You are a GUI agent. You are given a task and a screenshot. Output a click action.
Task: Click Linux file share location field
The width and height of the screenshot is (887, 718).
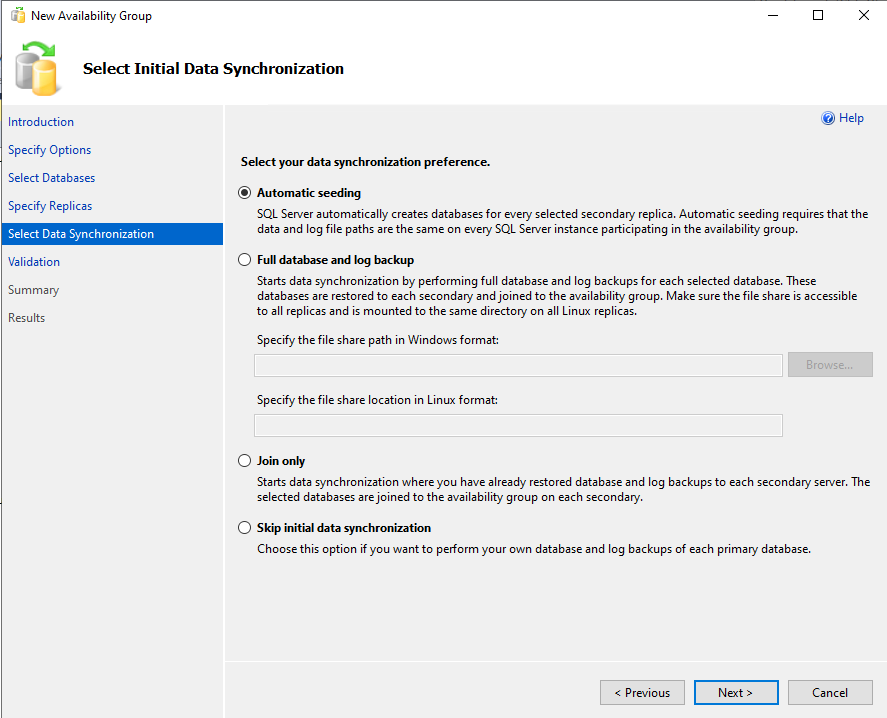point(518,426)
